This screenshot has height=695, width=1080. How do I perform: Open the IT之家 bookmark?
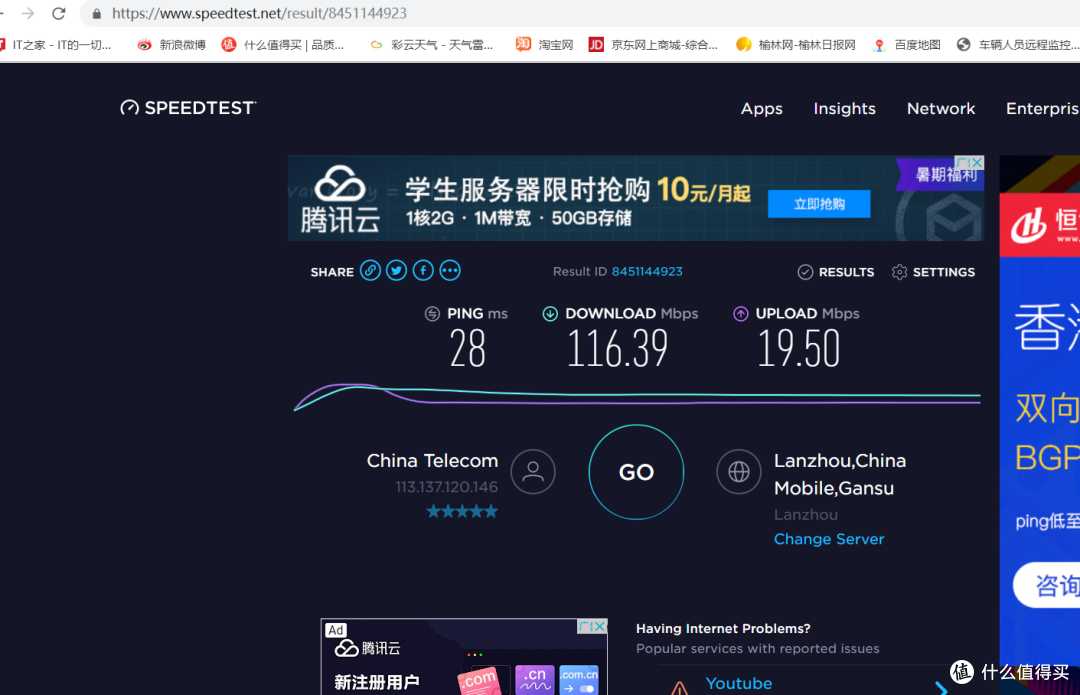pyautogui.click(x=56, y=45)
